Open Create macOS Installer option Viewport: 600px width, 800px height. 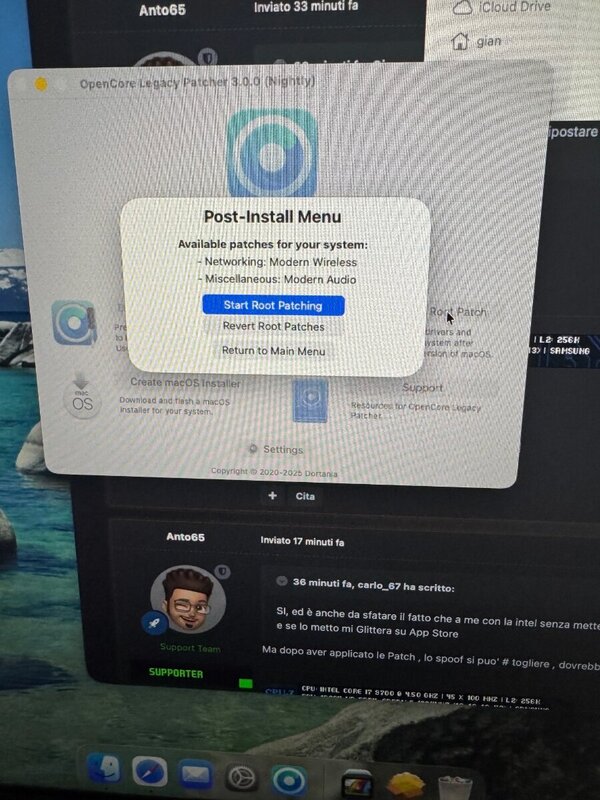[185, 382]
